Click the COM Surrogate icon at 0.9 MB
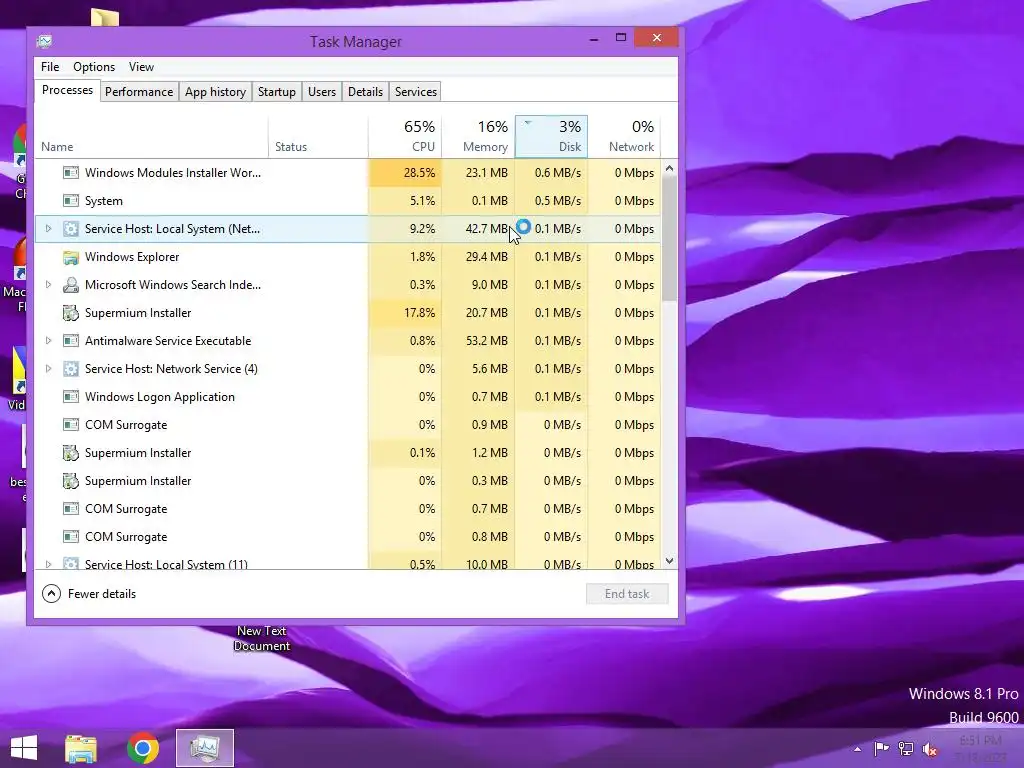 tap(71, 425)
